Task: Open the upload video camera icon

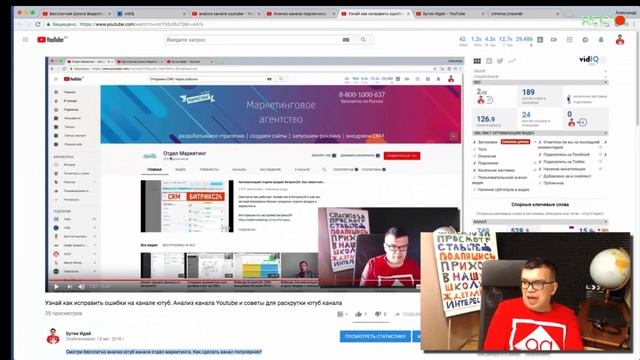Action: point(554,40)
